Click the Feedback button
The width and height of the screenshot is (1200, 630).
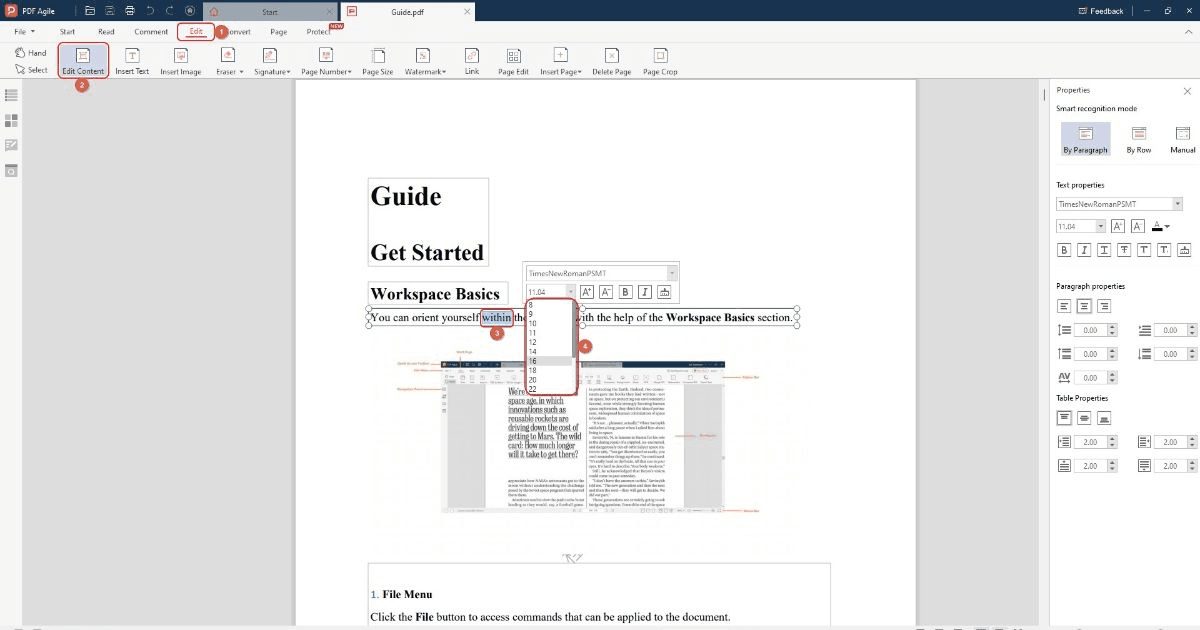click(x=1101, y=11)
